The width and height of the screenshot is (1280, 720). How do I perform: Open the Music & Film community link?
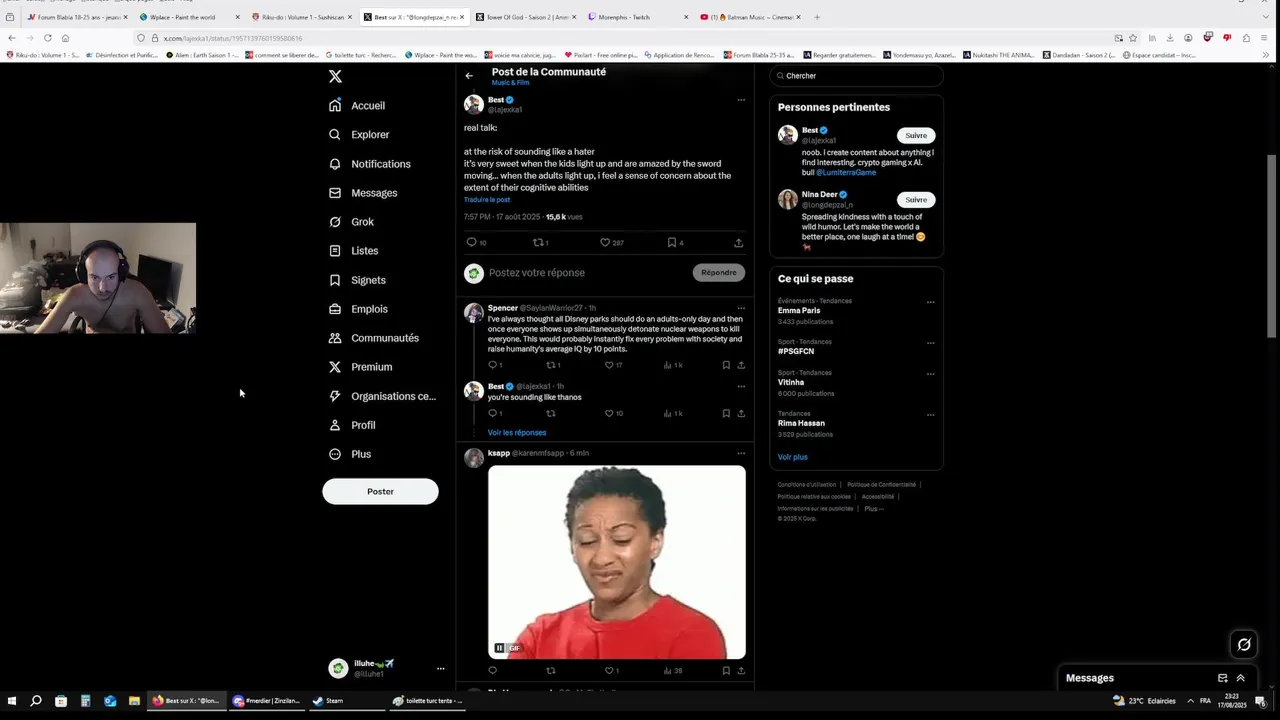(x=510, y=83)
